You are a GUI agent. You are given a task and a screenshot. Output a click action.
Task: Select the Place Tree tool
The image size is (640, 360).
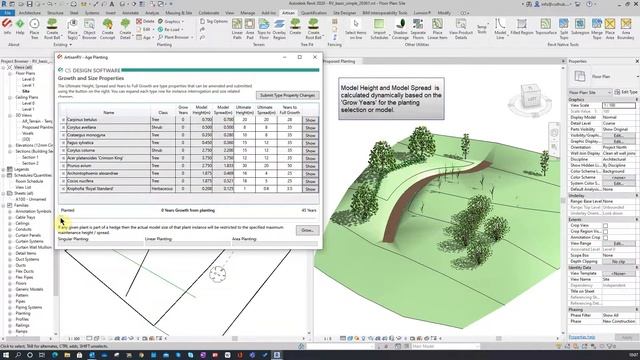tap(35, 29)
